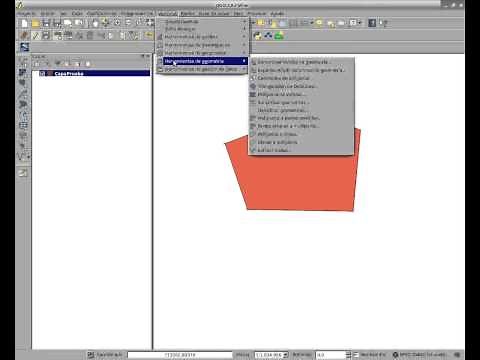Click the green plugin icon beside Python
The height and width of the screenshot is (360, 480).
(279, 36)
